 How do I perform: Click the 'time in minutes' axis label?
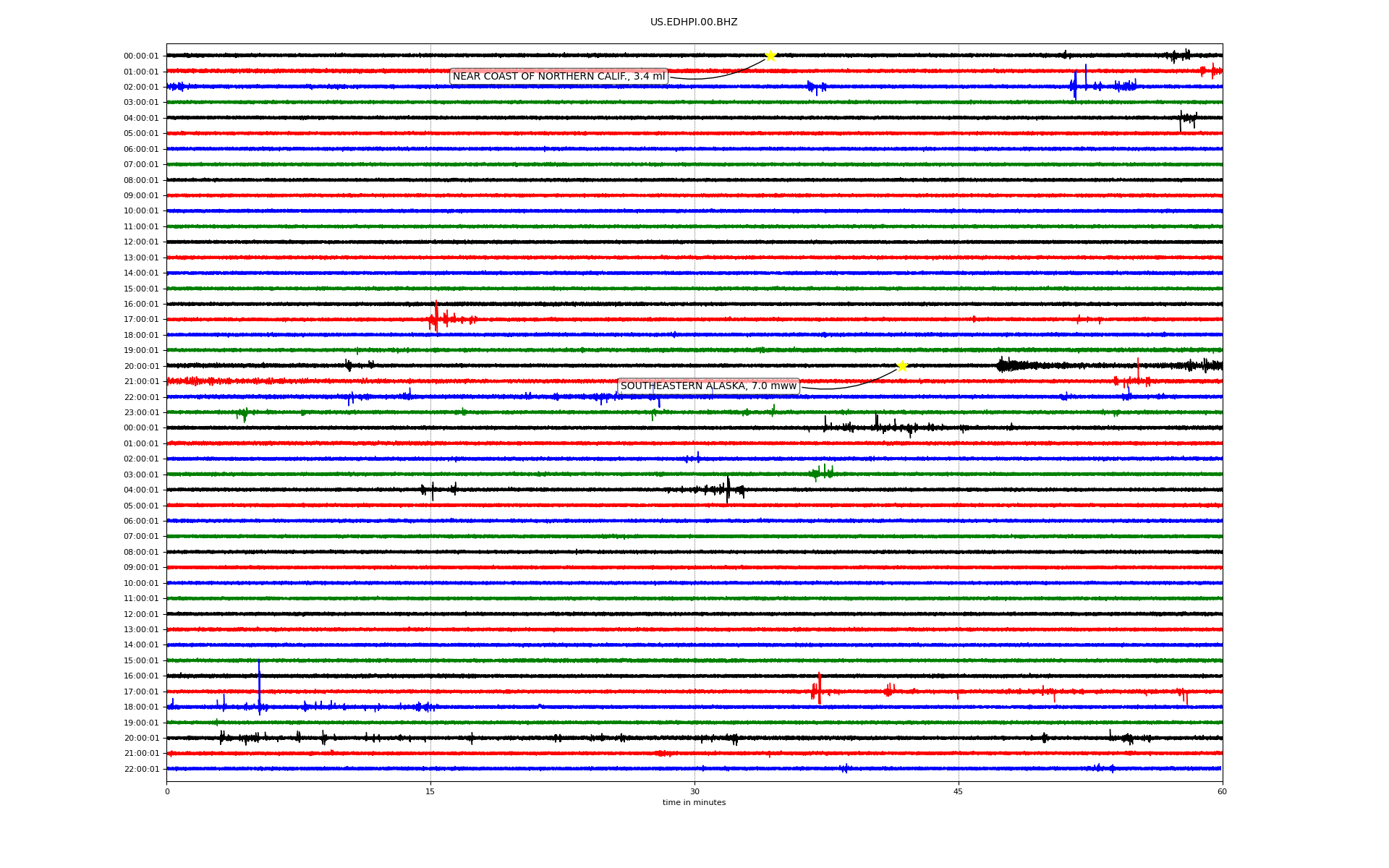tap(694, 802)
